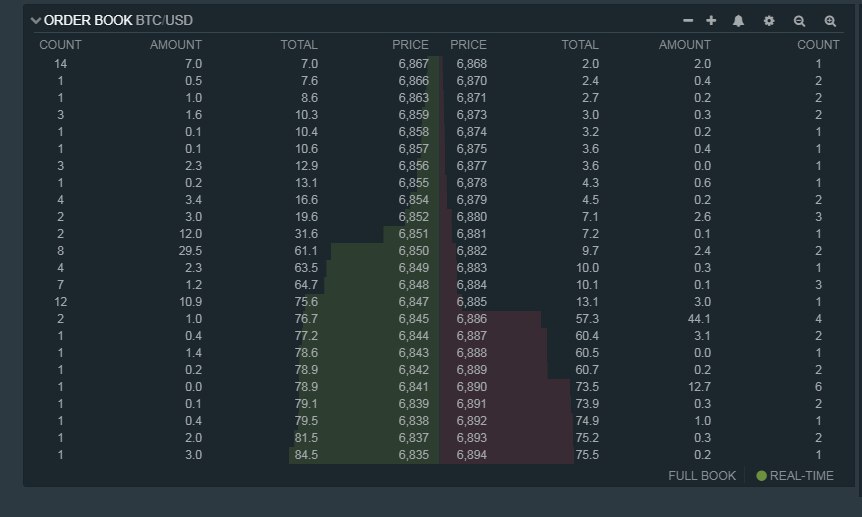
Task: Select bid price 6,867
Action: coord(413,63)
